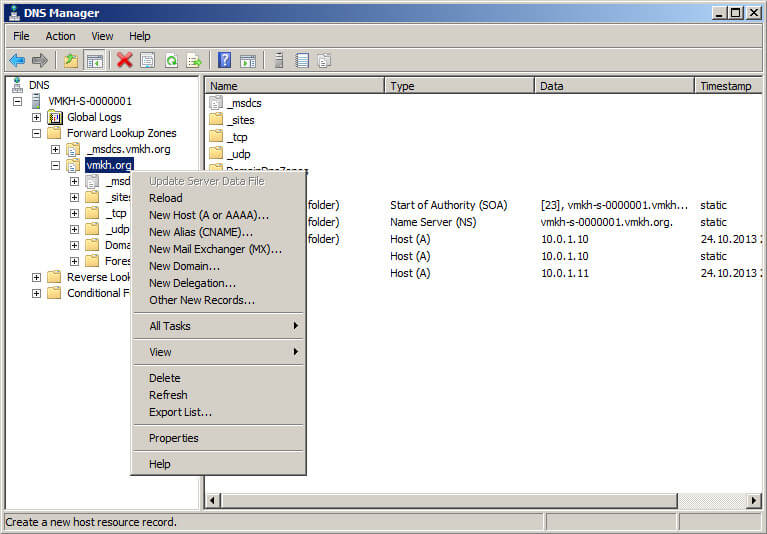Open the Help menu in menu bar
Viewport: 767px width, 534px height.
(x=139, y=36)
